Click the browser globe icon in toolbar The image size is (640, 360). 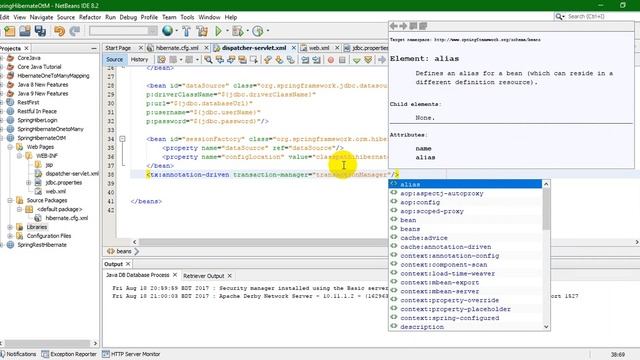tap(167, 31)
